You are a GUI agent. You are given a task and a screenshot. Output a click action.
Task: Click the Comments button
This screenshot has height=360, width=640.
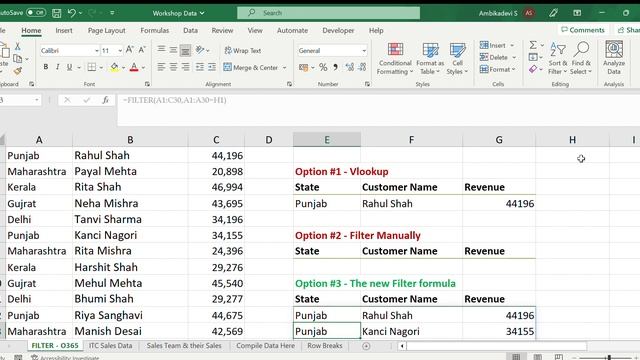583,30
